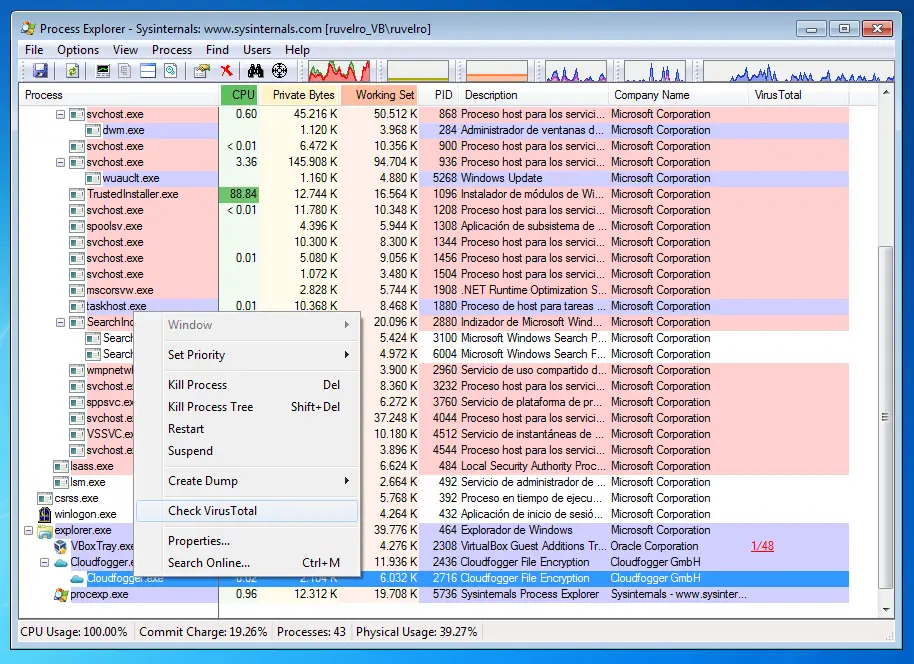914x664 pixels.
Task: Sort by Working Set column header
Action: (380, 95)
